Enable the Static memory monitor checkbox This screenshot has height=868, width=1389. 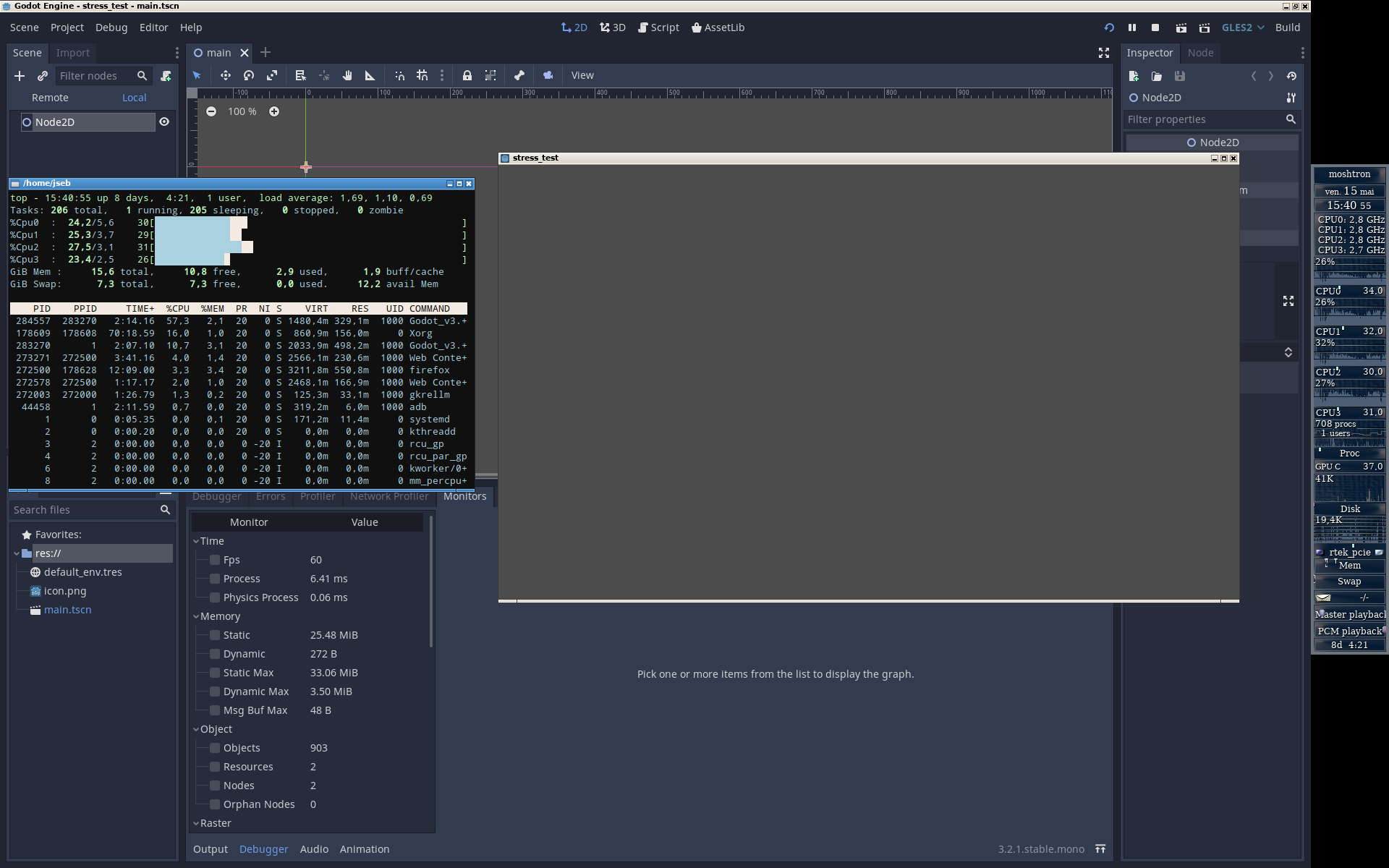tap(214, 634)
